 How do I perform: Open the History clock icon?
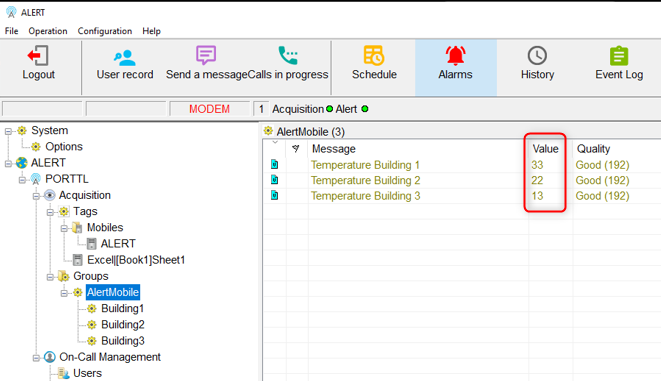pyautogui.click(x=537, y=56)
